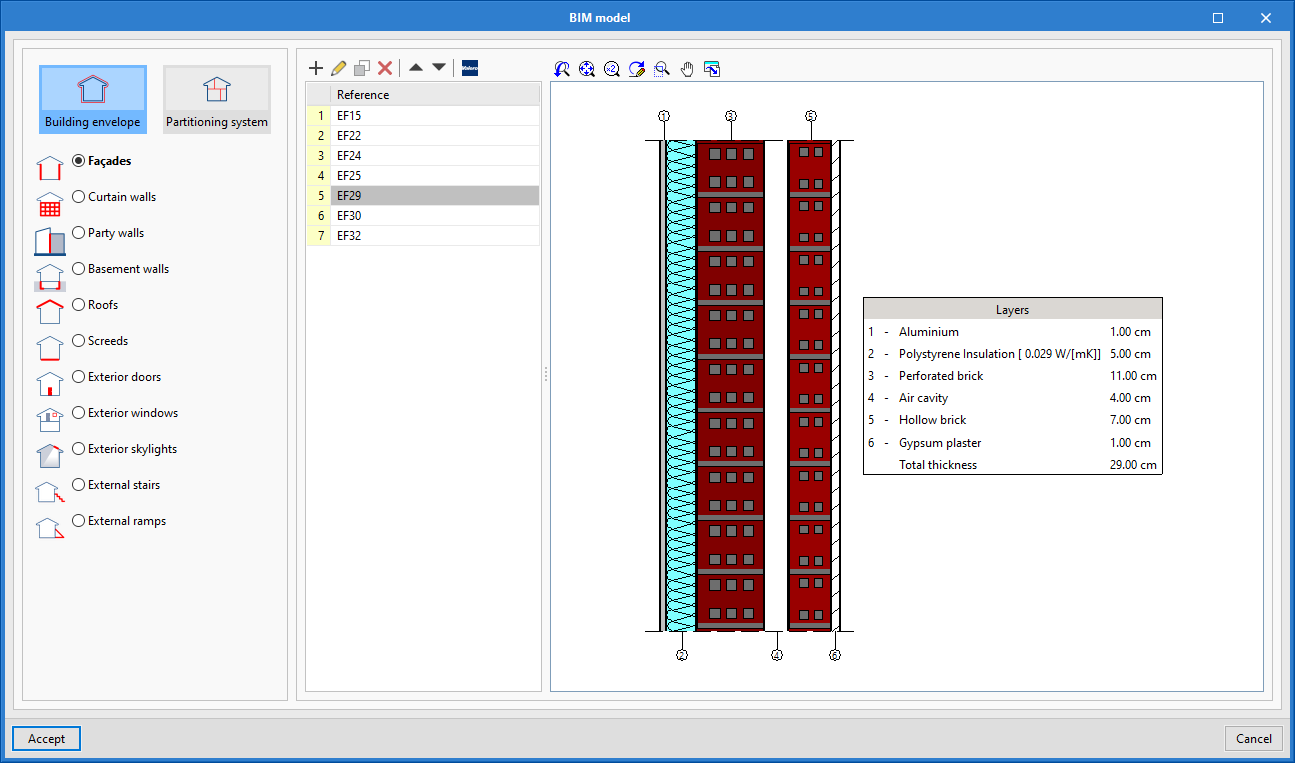The image size is (1295, 763).
Task: Click the Cancel button
Action: pyautogui.click(x=1254, y=738)
